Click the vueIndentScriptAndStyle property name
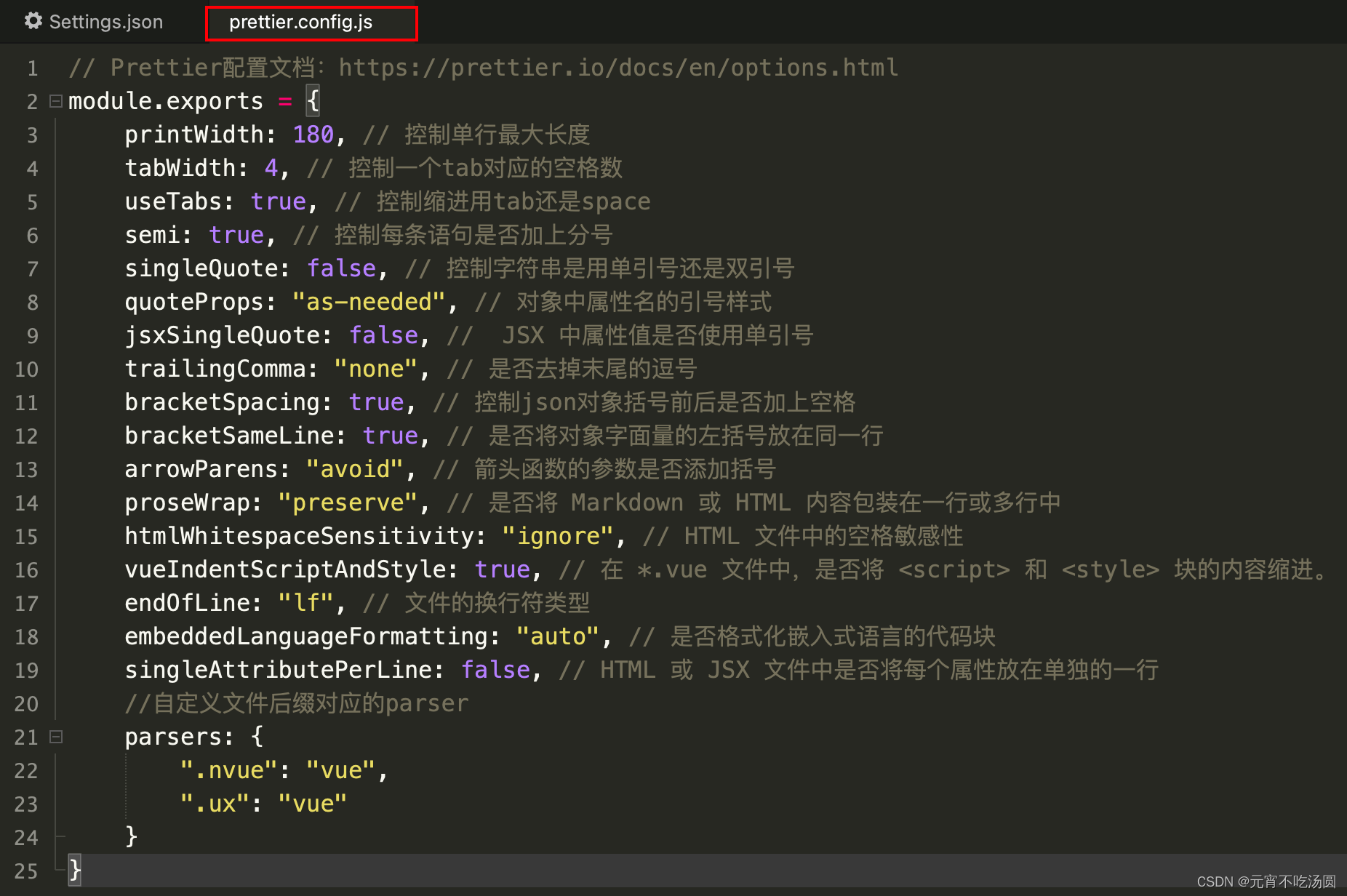The width and height of the screenshot is (1347, 896). 286,569
